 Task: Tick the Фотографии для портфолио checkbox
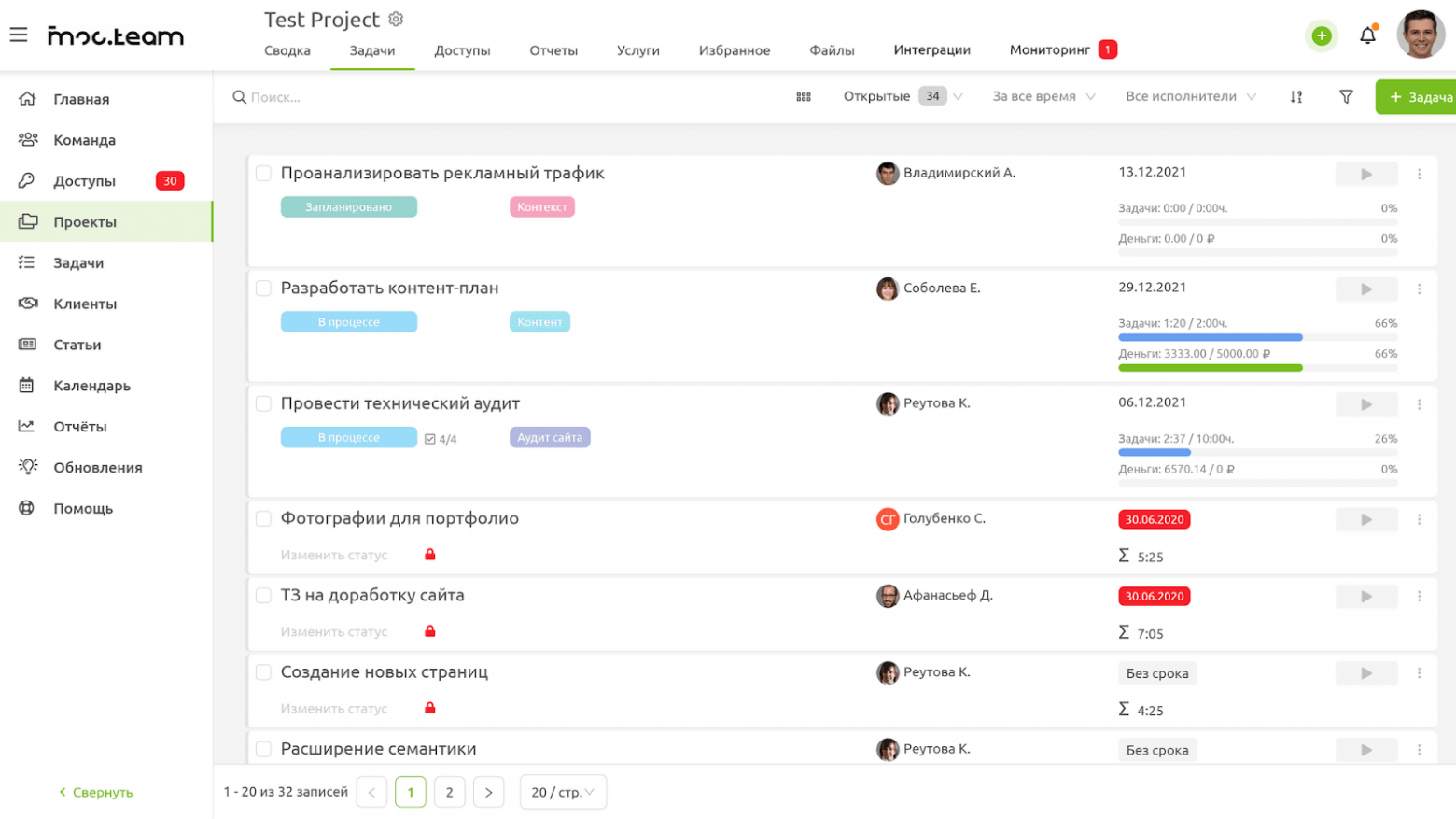click(264, 519)
